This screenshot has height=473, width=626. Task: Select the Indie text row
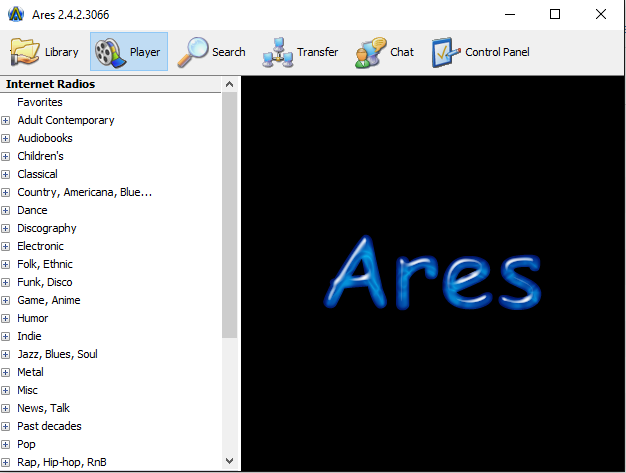click(29, 336)
